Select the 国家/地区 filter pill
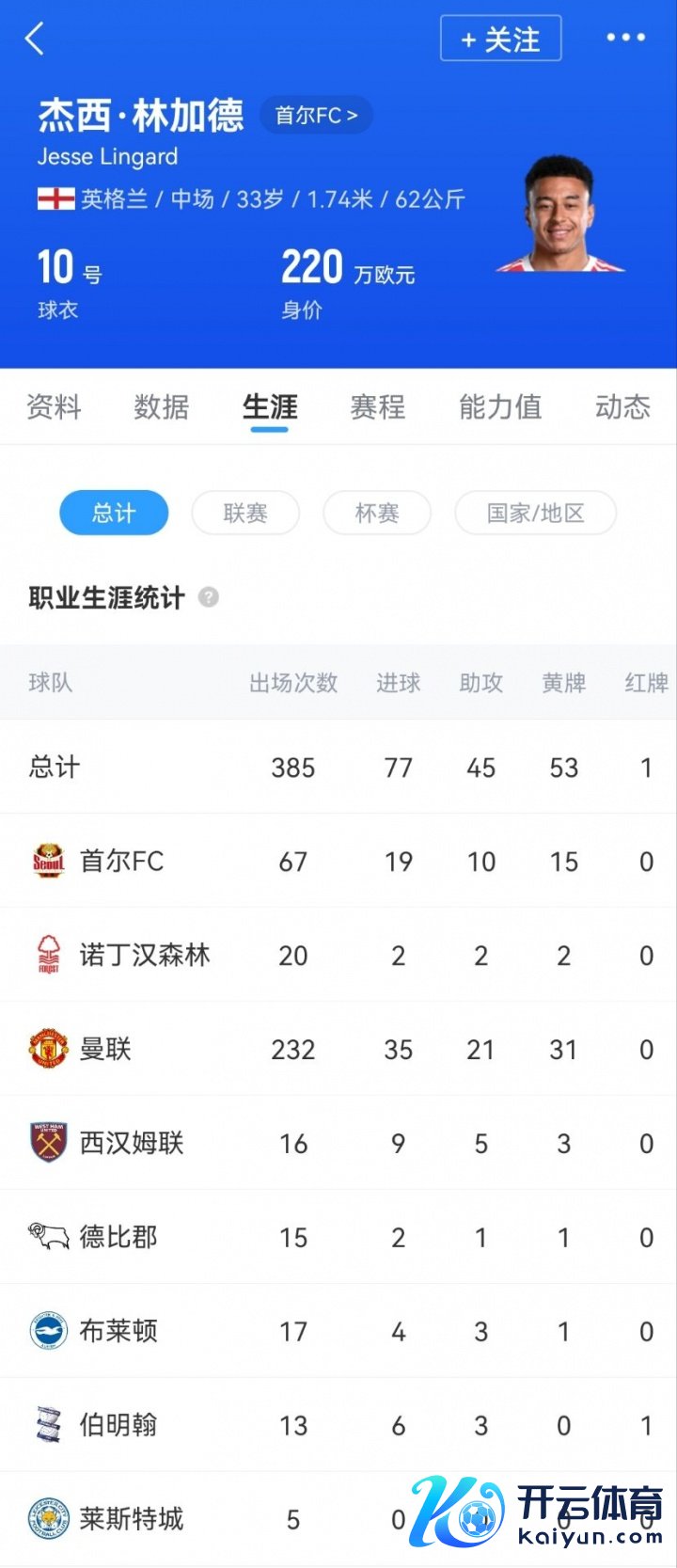This screenshot has width=677, height=1568. 535,514
